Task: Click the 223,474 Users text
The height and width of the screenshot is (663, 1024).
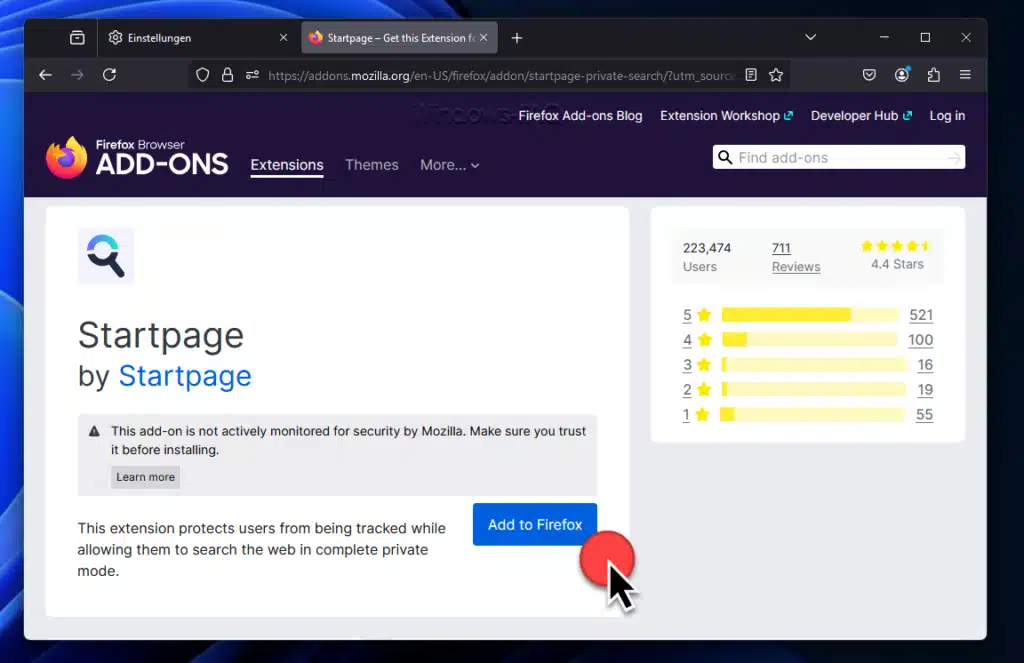Action: [x=707, y=257]
